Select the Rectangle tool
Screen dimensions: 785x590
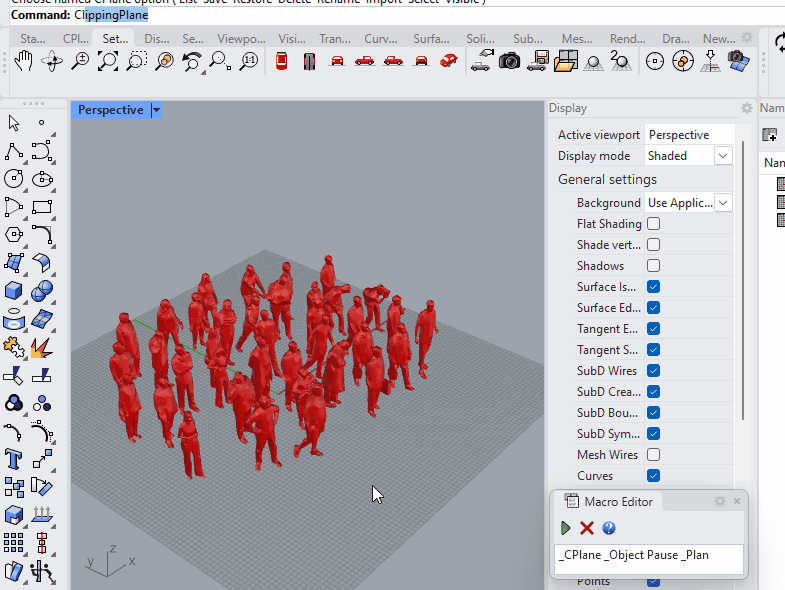42,207
